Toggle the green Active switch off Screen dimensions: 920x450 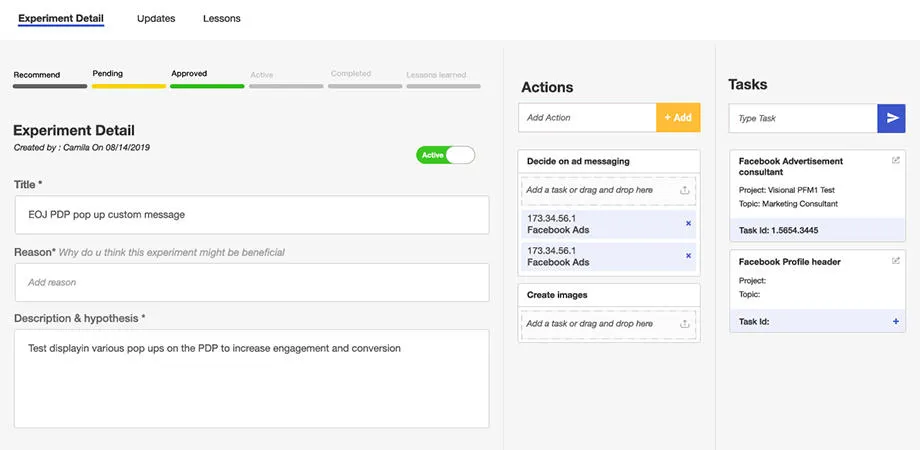[x=445, y=155]
